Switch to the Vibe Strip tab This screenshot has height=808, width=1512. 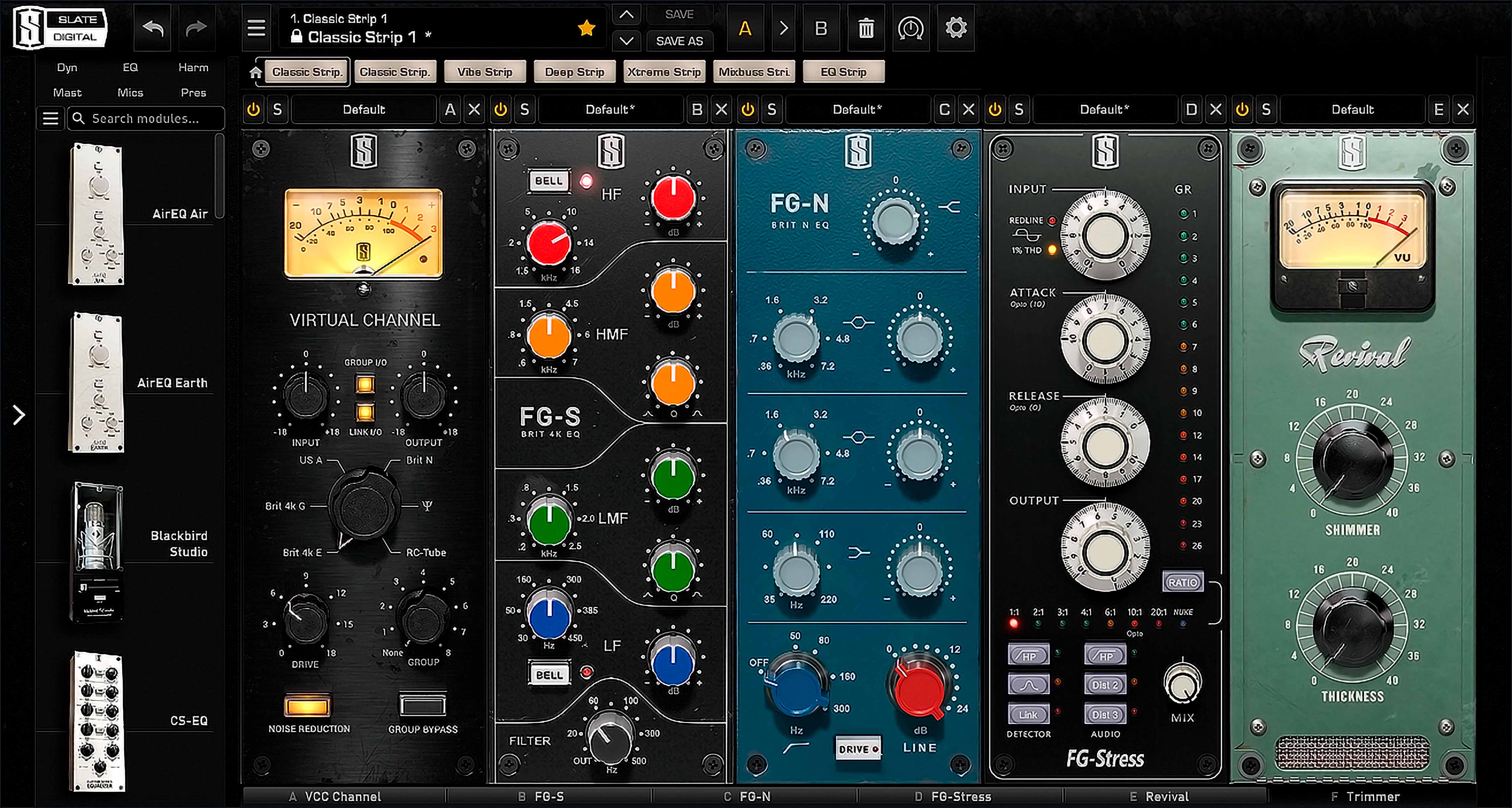coord(485,72)
